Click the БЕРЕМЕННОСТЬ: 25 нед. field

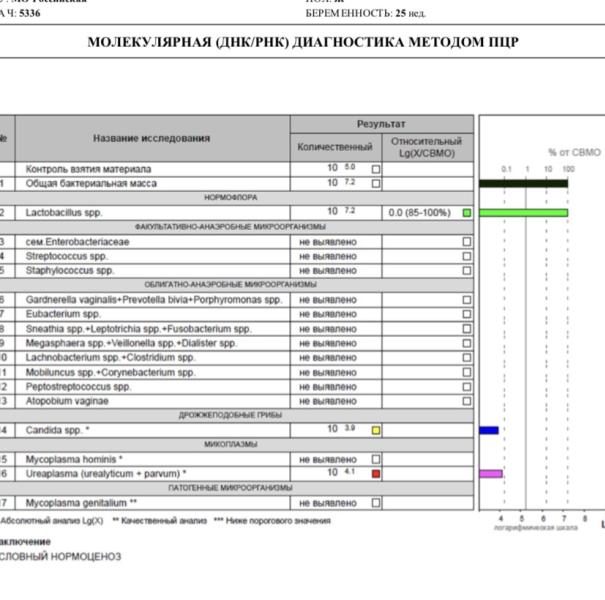coord(366,14)
